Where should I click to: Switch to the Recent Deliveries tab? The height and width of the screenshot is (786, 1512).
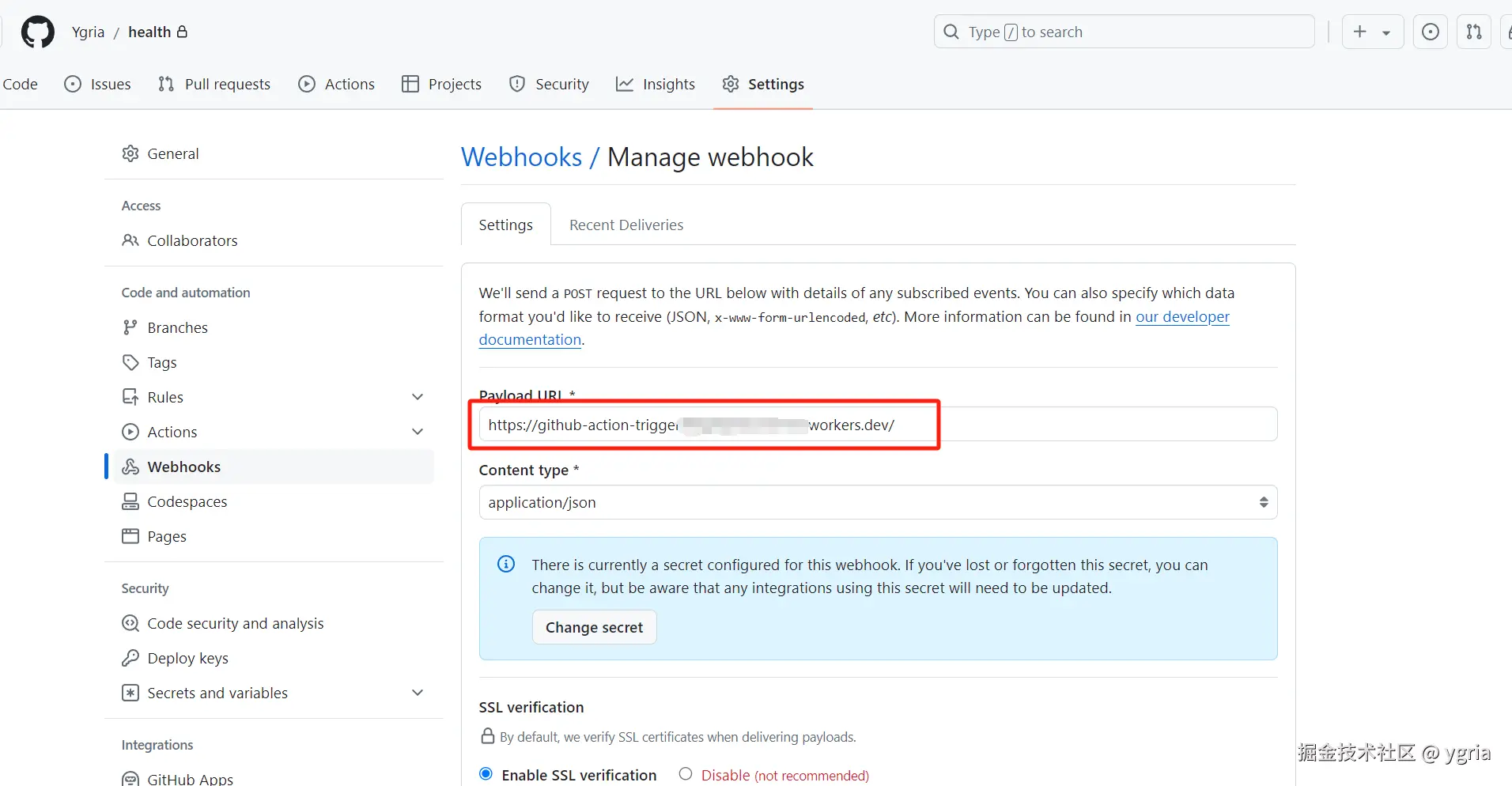click(x=626, y=225)
